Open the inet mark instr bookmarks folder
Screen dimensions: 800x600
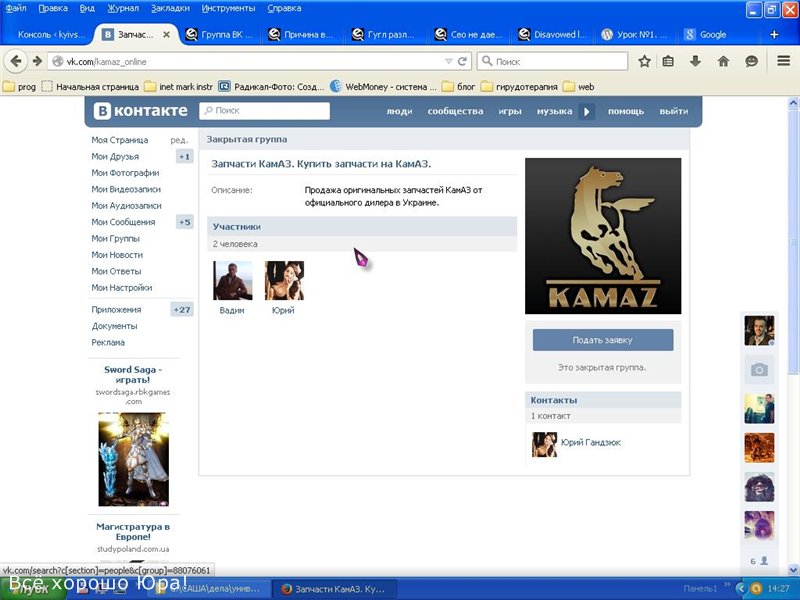[179, 87]
